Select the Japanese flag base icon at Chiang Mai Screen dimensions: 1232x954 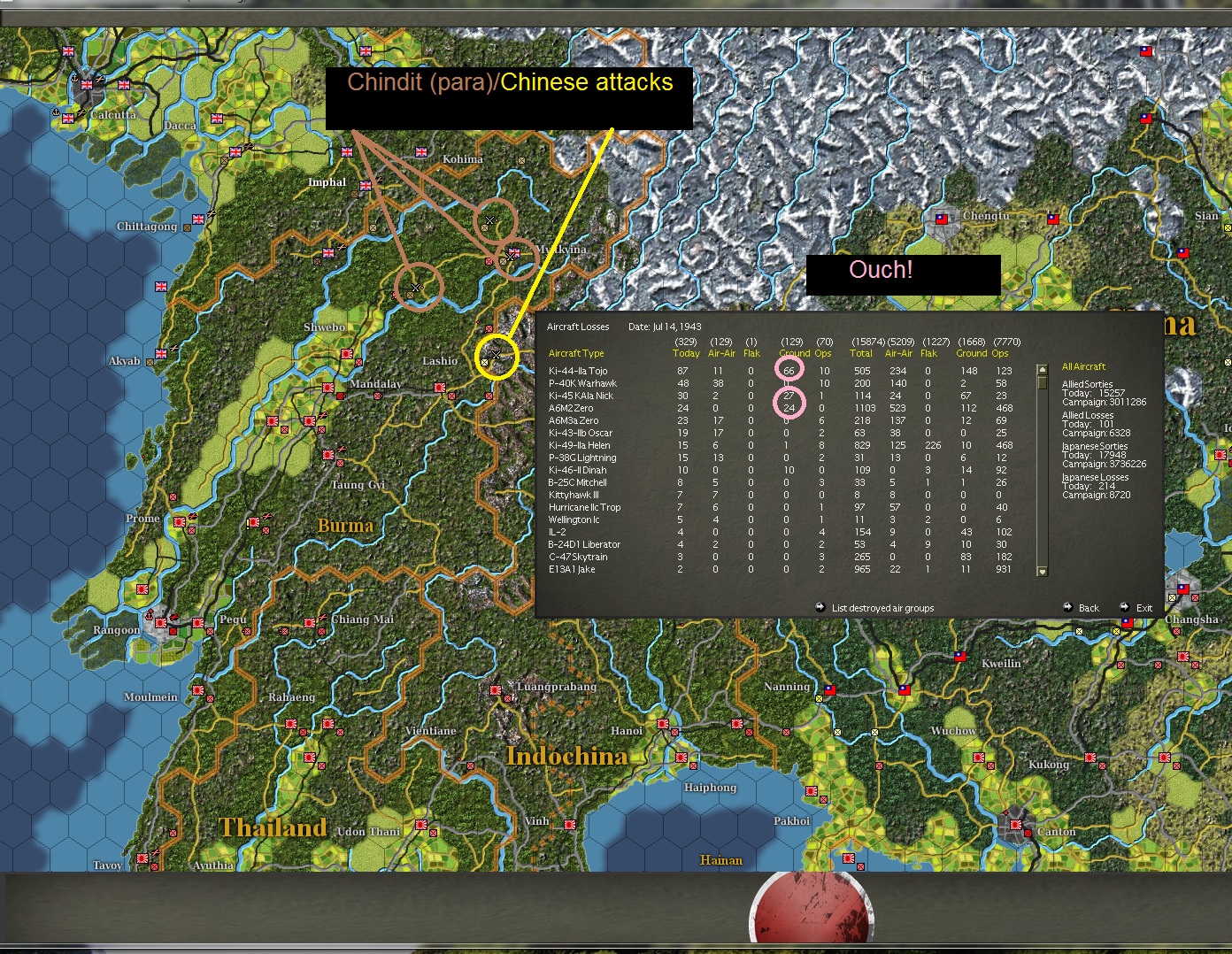pos(310,623)
